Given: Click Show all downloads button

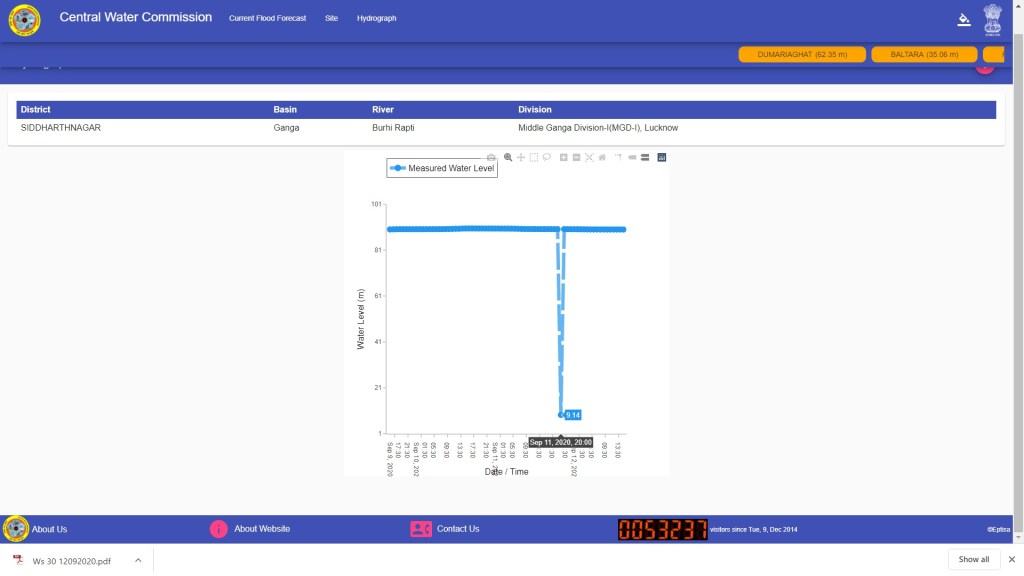Looking at the screenshot, I should pos(973,559).
